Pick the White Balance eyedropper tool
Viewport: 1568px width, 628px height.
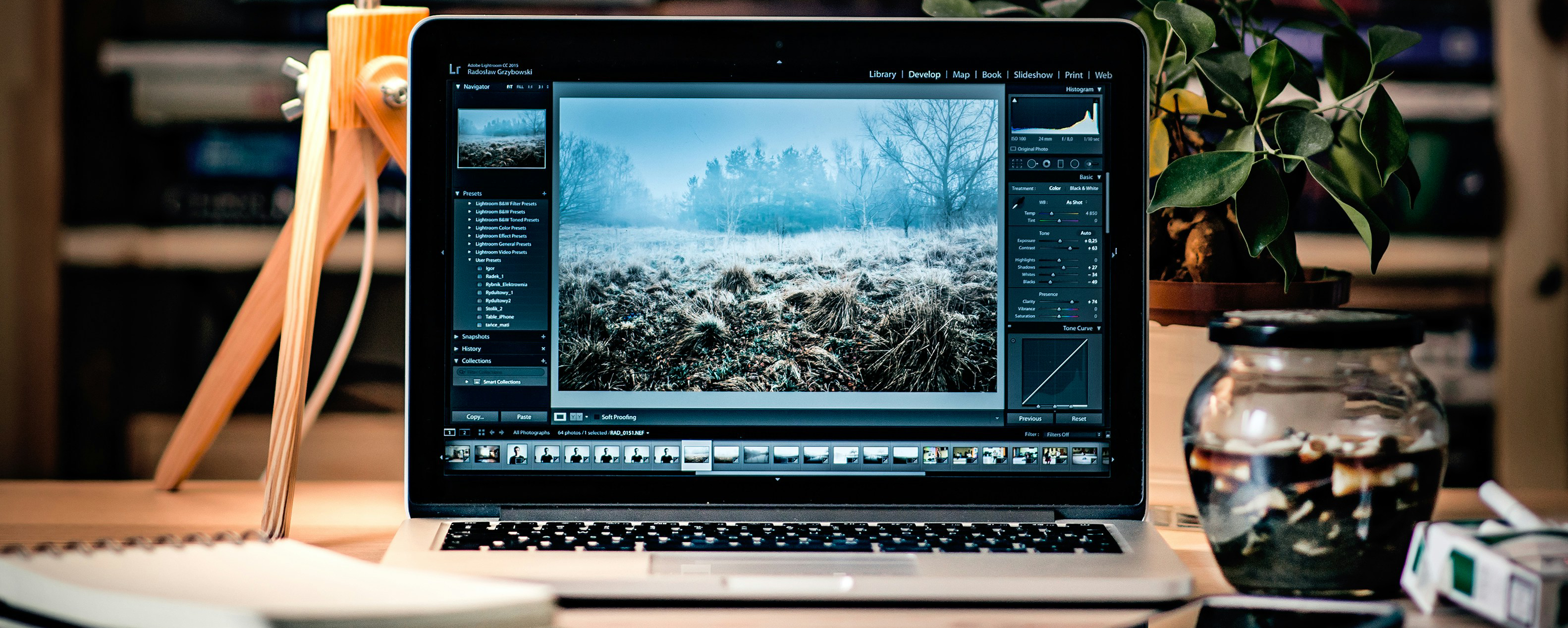[1019, 203]
